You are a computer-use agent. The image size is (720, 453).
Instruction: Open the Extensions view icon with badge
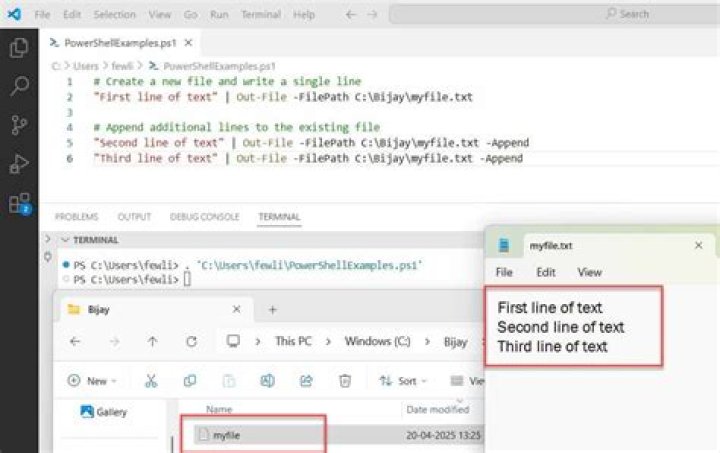coord(20,203)
